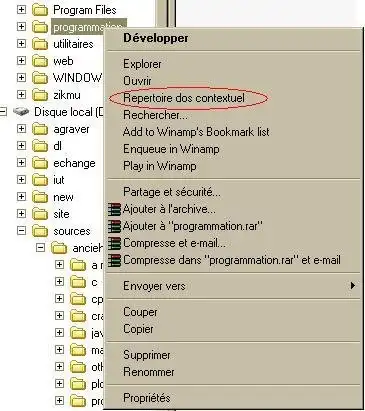This screenshot has height=411, width=365.
Task: Expand the zikmu folder node
Action: (21, 94)
